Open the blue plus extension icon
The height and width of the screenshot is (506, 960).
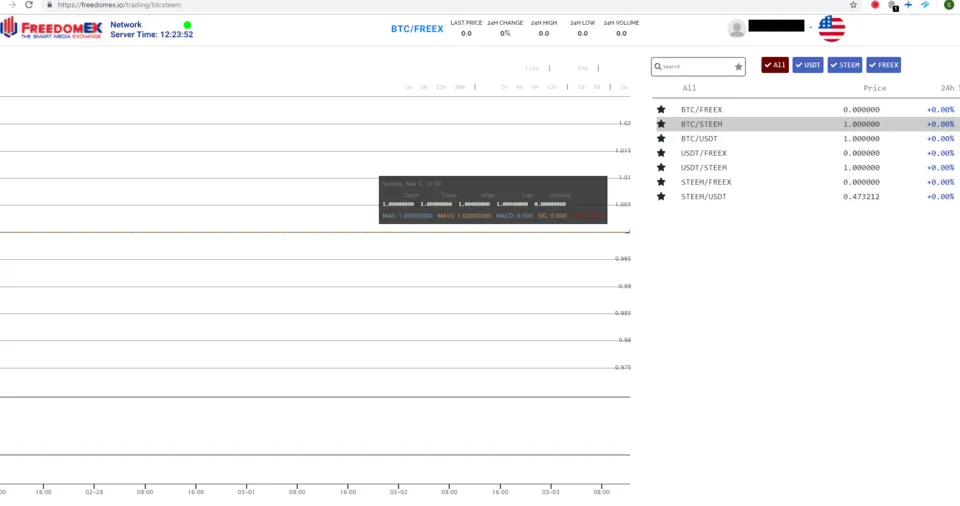pos(909,4)
